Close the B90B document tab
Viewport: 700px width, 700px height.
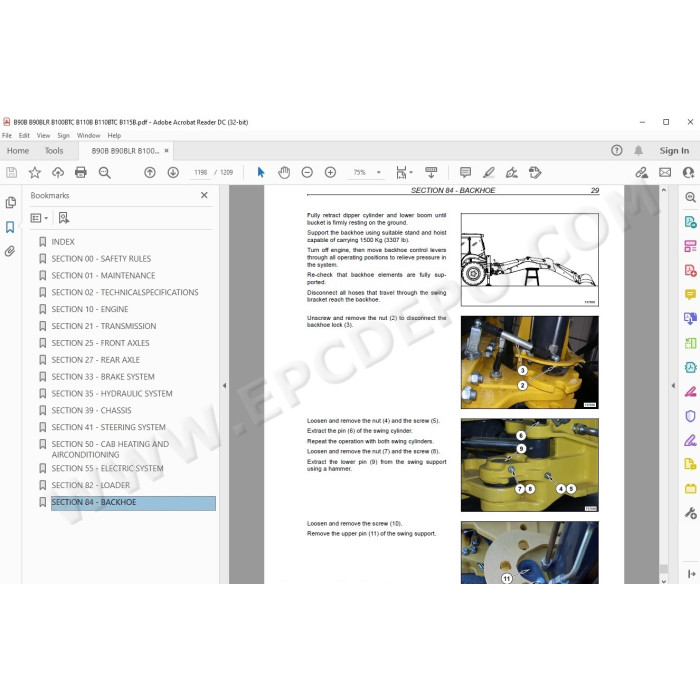coord(167,151)
